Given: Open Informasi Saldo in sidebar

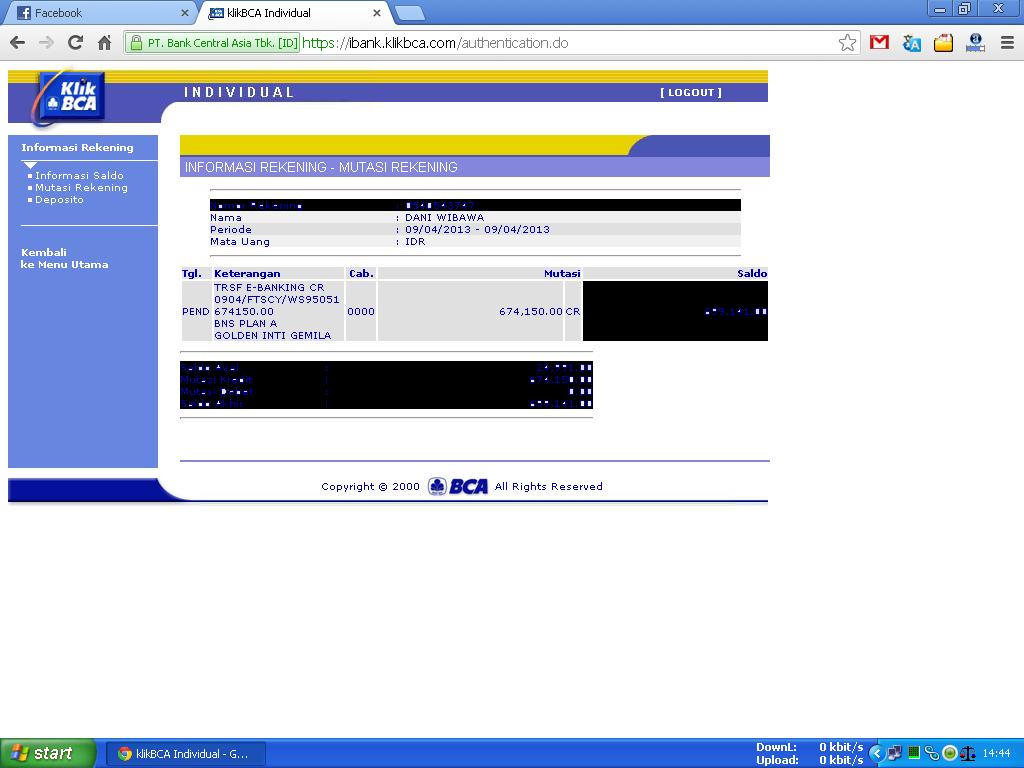Looking at the screenshot, I should tap(79, 176).
